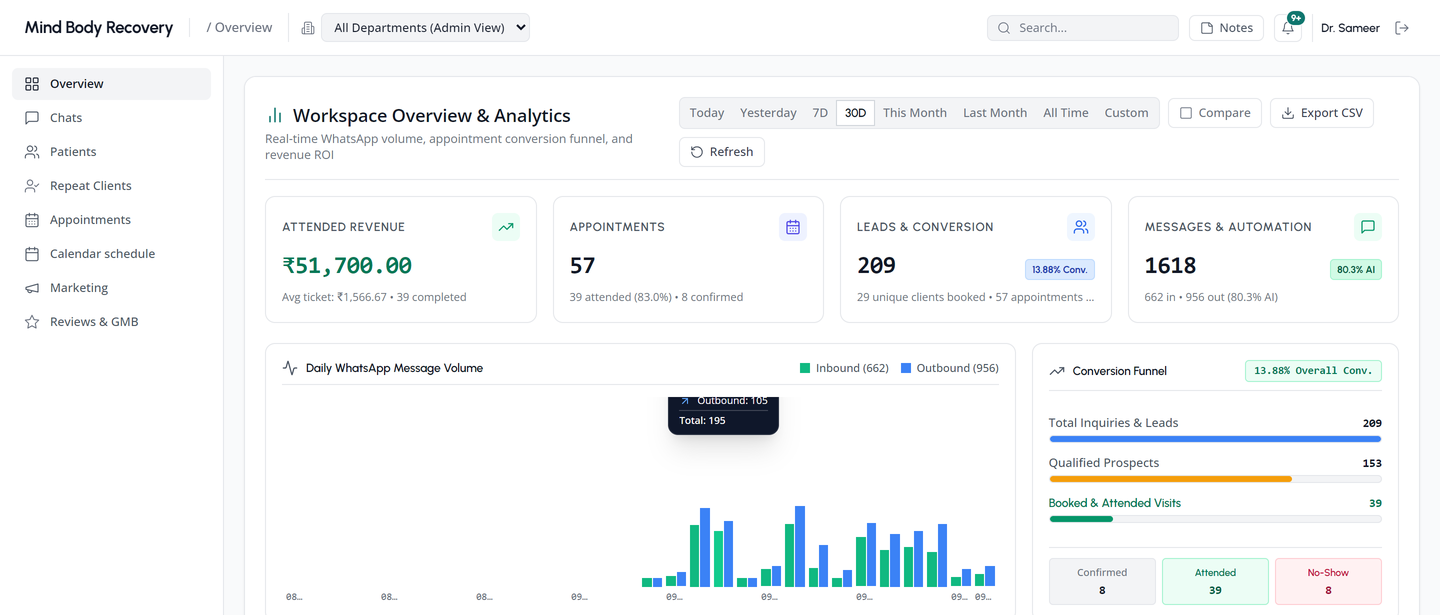The image size is (1440, 615).
Task: Select the 7D range tab
Action: (x=820, y=113)
